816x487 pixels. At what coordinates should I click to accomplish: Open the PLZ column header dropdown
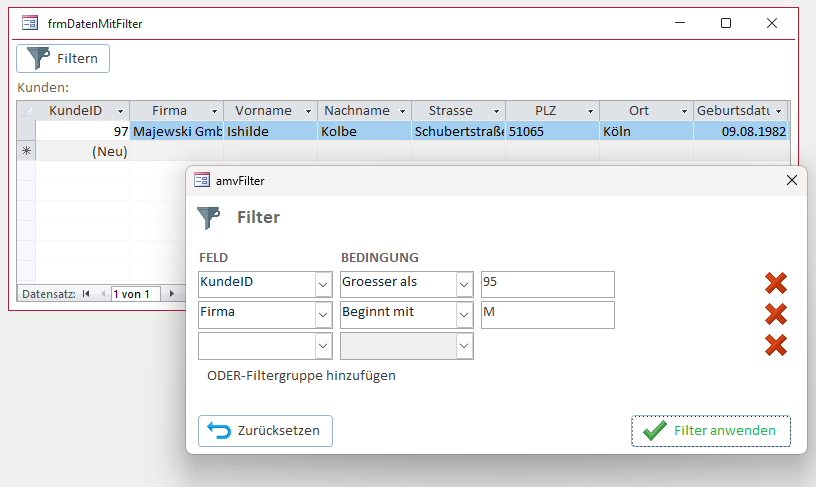(x=590, y=111)
